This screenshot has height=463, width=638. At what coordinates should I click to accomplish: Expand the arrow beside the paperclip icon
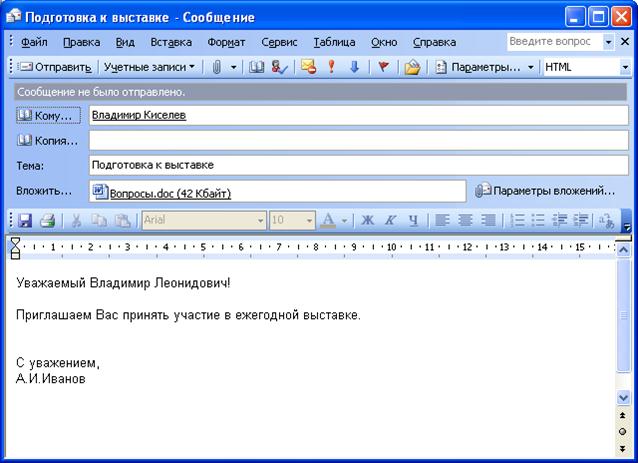click(x=234, y=67)
